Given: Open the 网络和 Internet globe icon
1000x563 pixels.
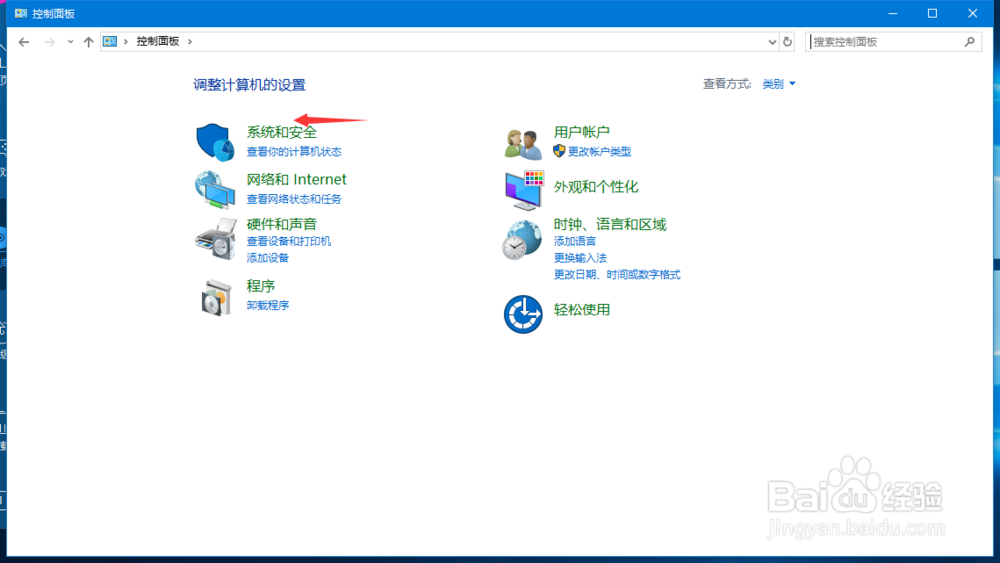Looking at the screenshot, I should point(215,189).
